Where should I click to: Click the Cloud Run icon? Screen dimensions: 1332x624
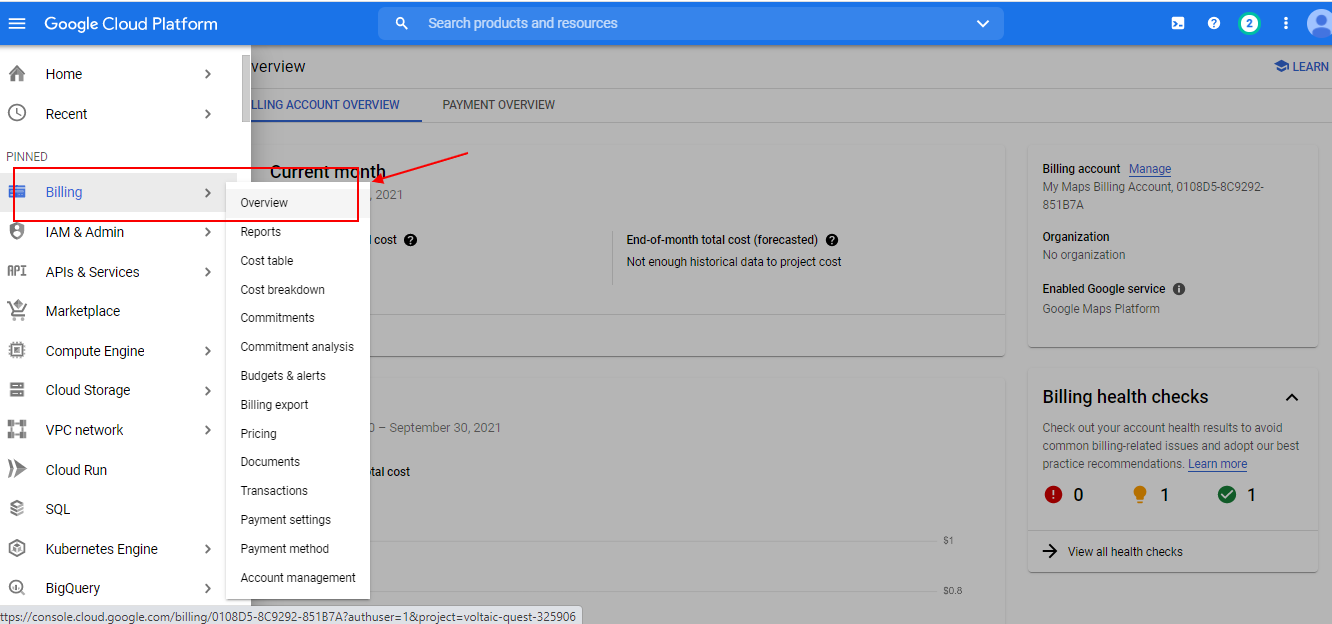[17, 469]
